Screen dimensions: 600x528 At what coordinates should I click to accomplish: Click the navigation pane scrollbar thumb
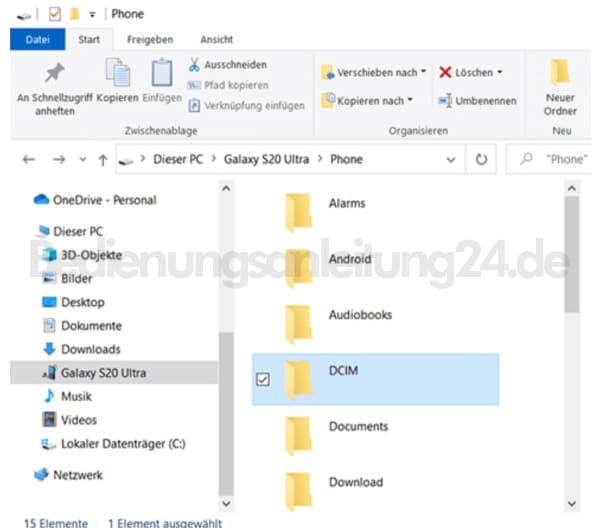point(226,414)
